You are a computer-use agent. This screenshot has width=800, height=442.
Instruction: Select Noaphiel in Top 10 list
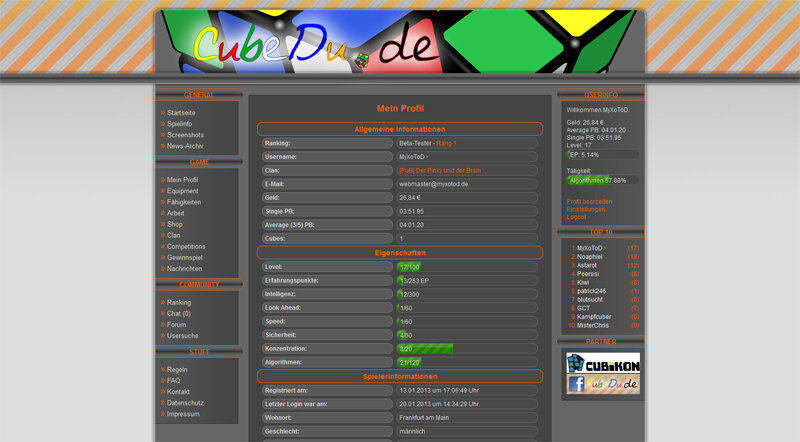click(590, 257)
